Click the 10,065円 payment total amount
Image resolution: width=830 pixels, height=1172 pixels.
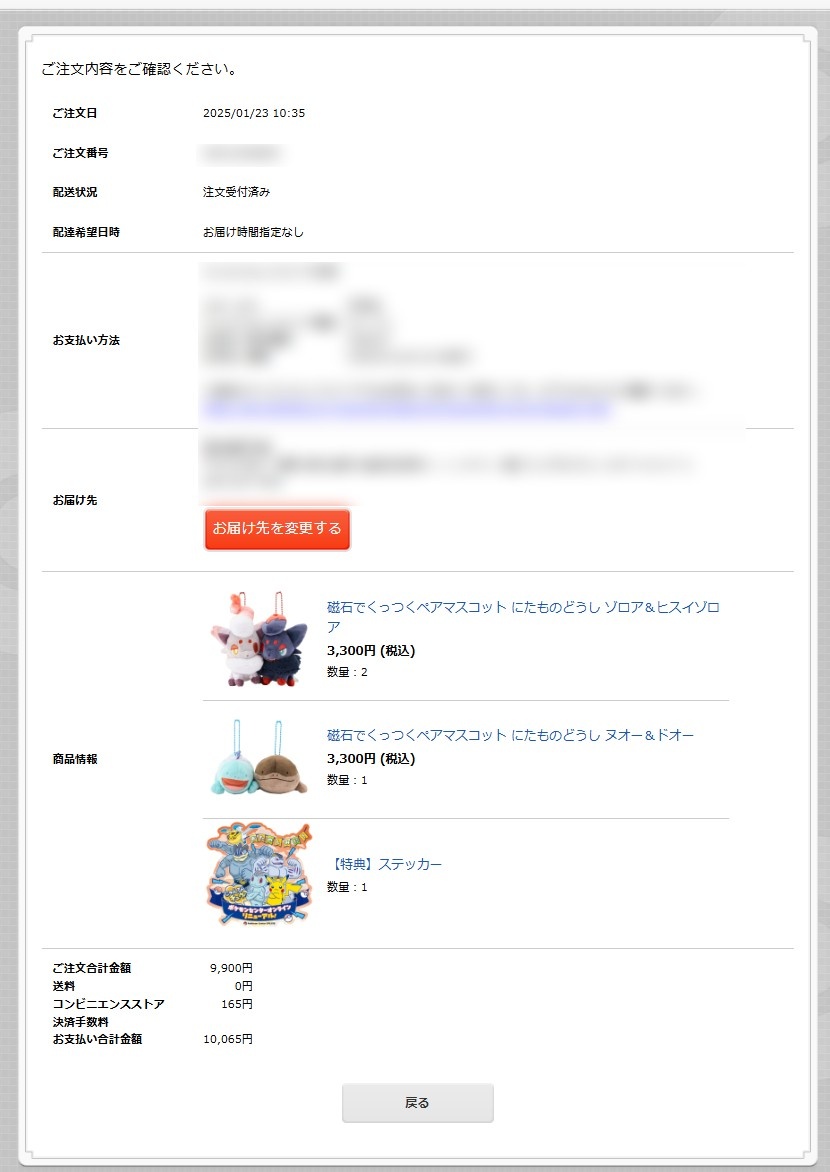coord(228,1039)
